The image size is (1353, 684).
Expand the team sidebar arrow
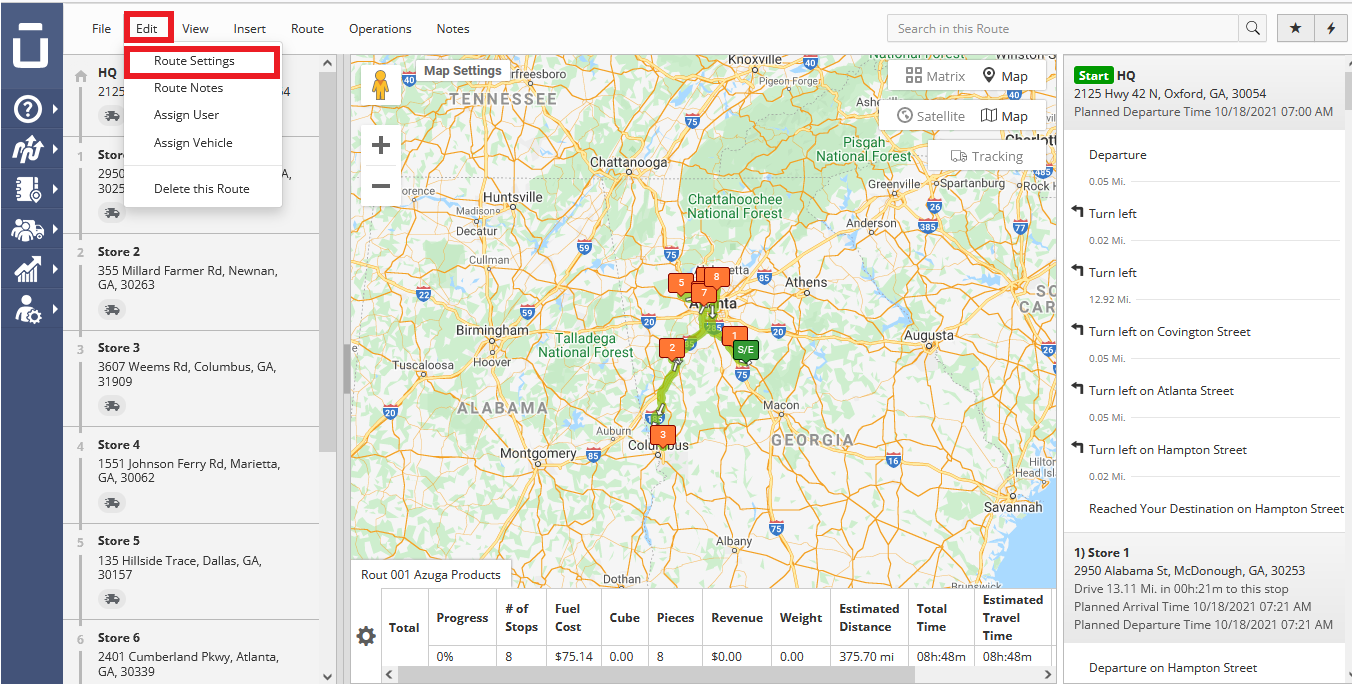[x=55, y=229]
